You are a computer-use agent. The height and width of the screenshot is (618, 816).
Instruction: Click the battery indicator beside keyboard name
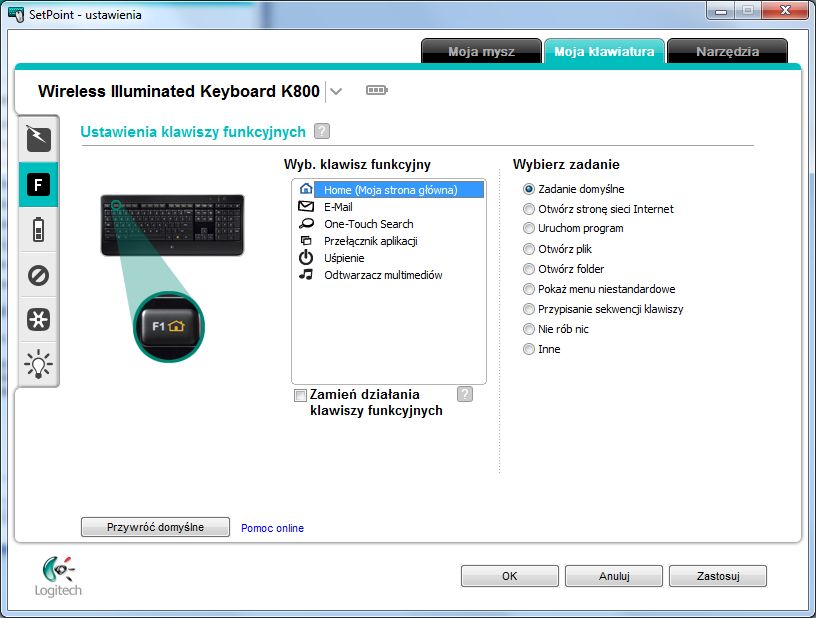click(x=377, y=91)
